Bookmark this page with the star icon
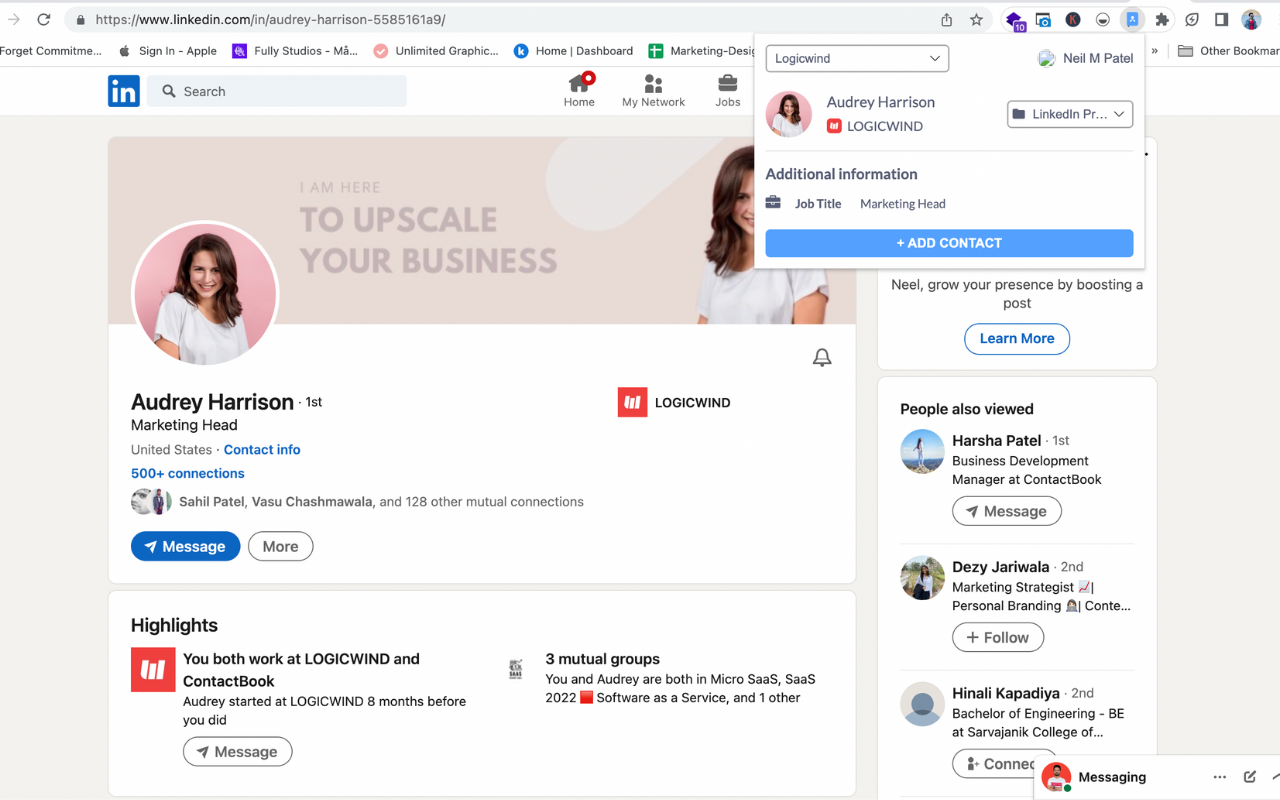Image resolution: width=1280 pixels, height=800 pixels. point(976,19)
